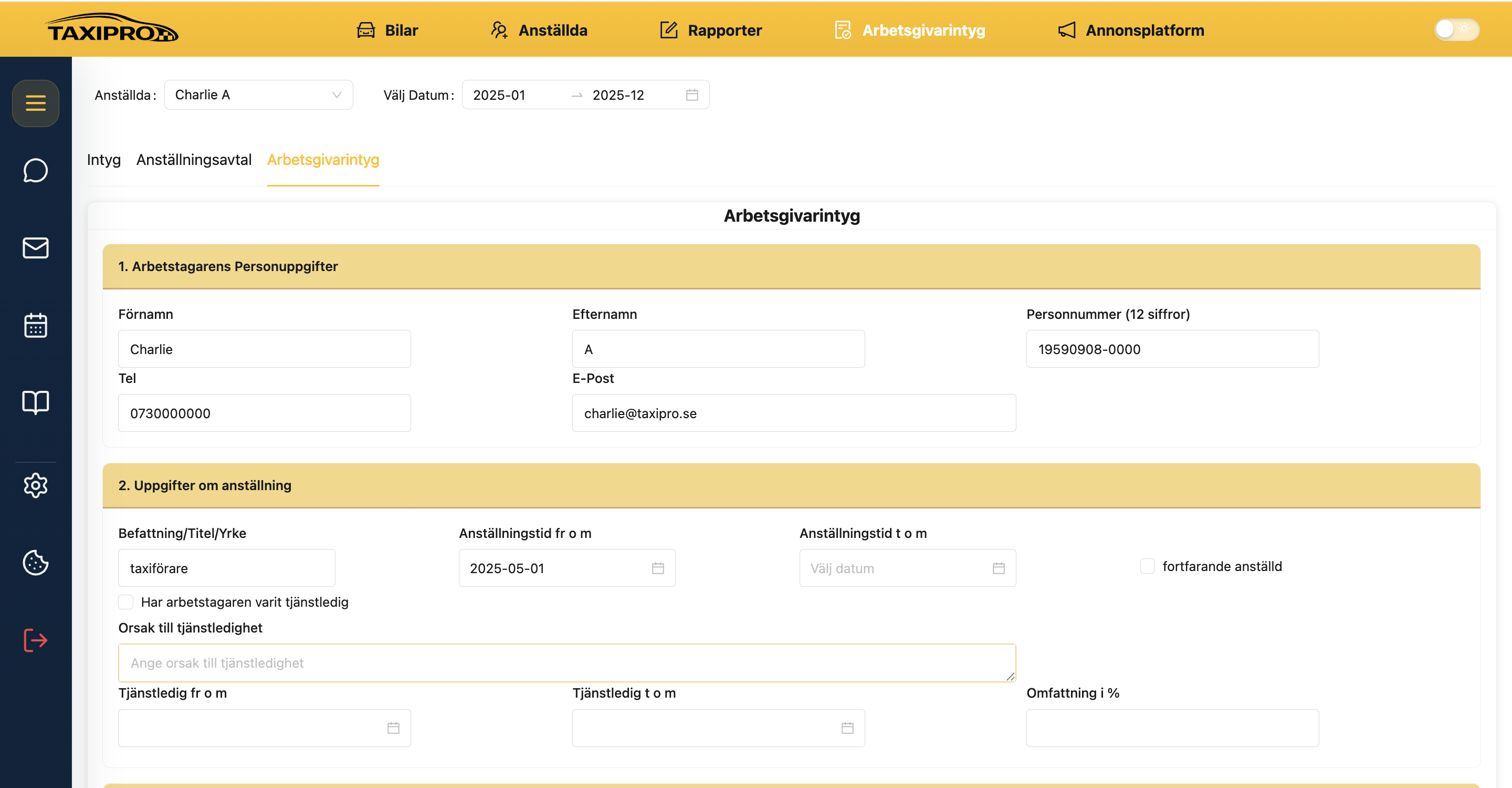1512x788 pixels.
Task: Open the book icon in sidebar
Action: pos(35,402)
